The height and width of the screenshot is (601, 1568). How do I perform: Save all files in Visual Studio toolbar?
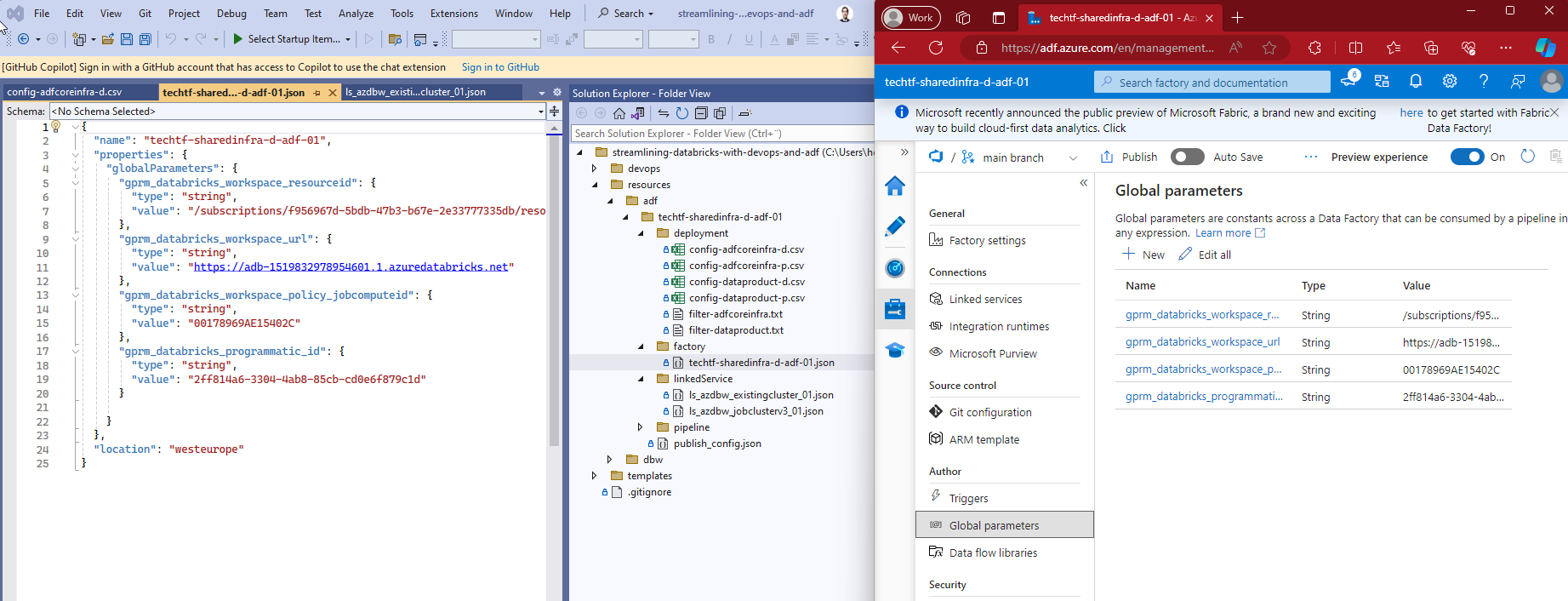point(145,39)
